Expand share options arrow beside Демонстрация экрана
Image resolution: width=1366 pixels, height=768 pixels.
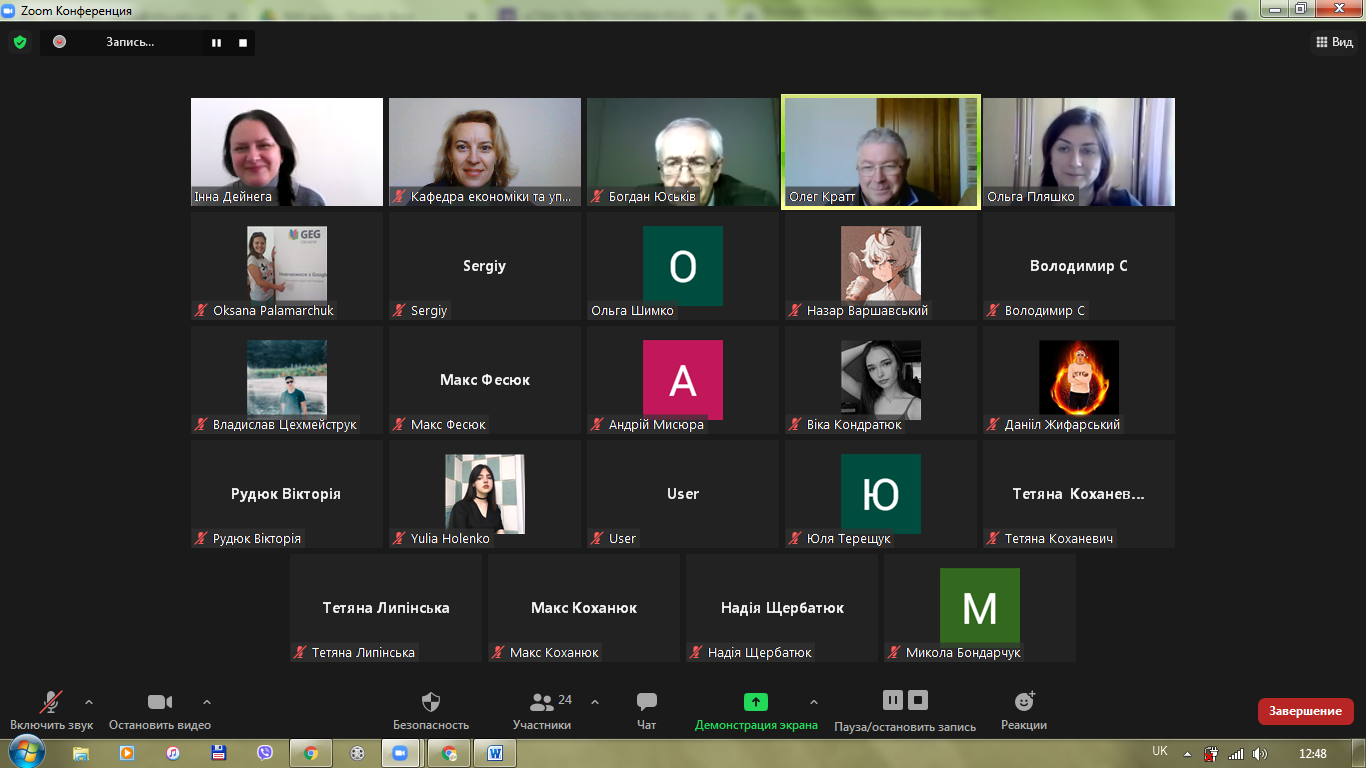[813, 702]
